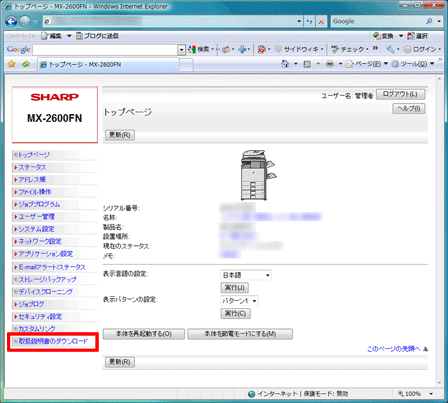Click the browser Back arrow button
Viewport: 448px width, 403px height.
11,22
